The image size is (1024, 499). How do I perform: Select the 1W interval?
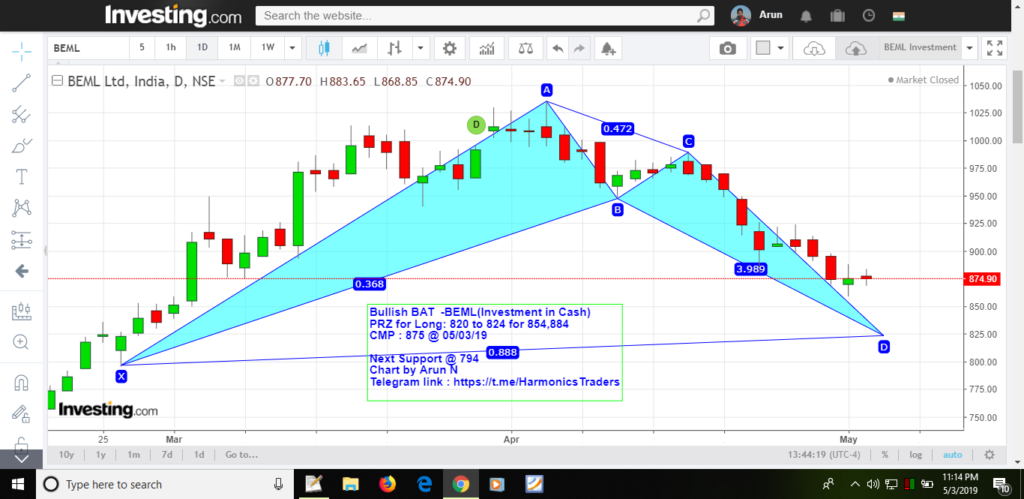click(268, 48)
